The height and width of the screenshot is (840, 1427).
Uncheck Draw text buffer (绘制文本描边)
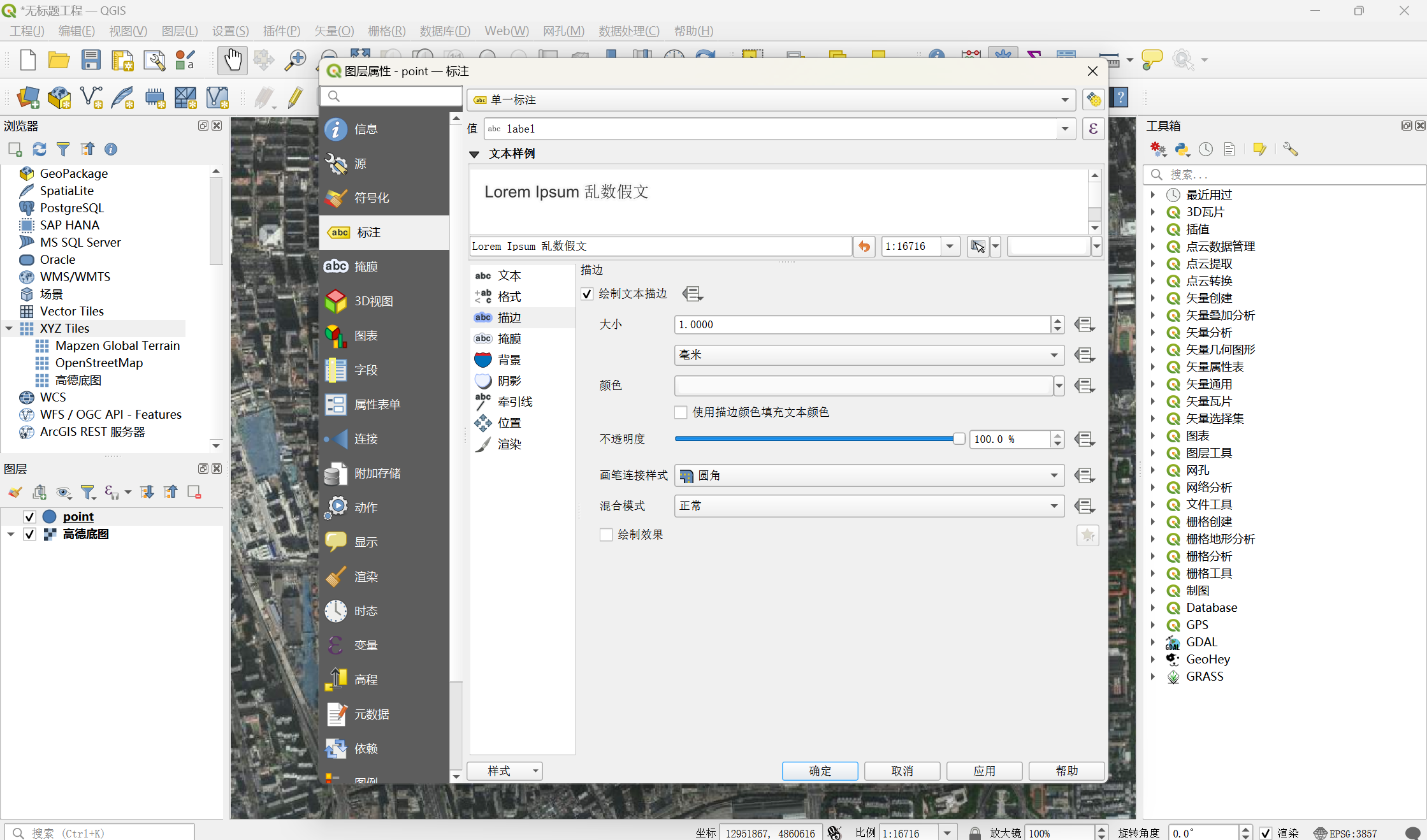tap(587, 294)
